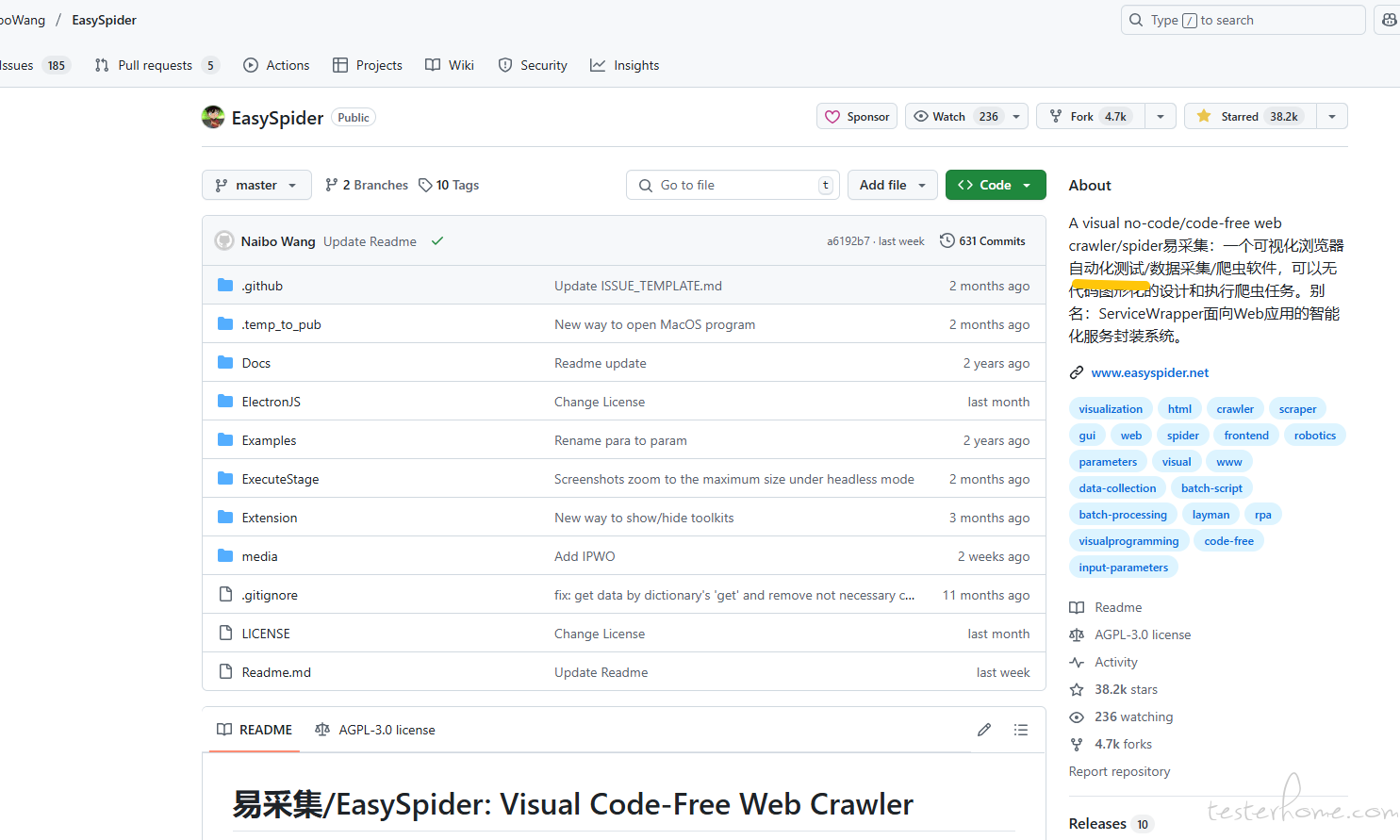Click the Copilot icon at top right
This screenshot has height=840, width=1400.
click(1390, 20)
